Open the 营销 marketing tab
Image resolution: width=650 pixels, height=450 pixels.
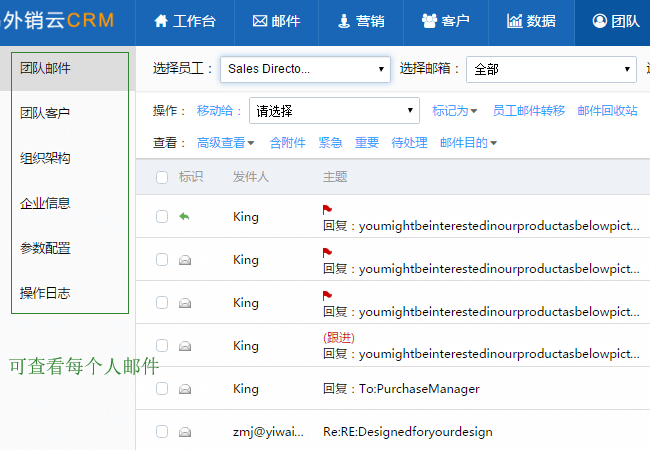[x=361, y=21]
